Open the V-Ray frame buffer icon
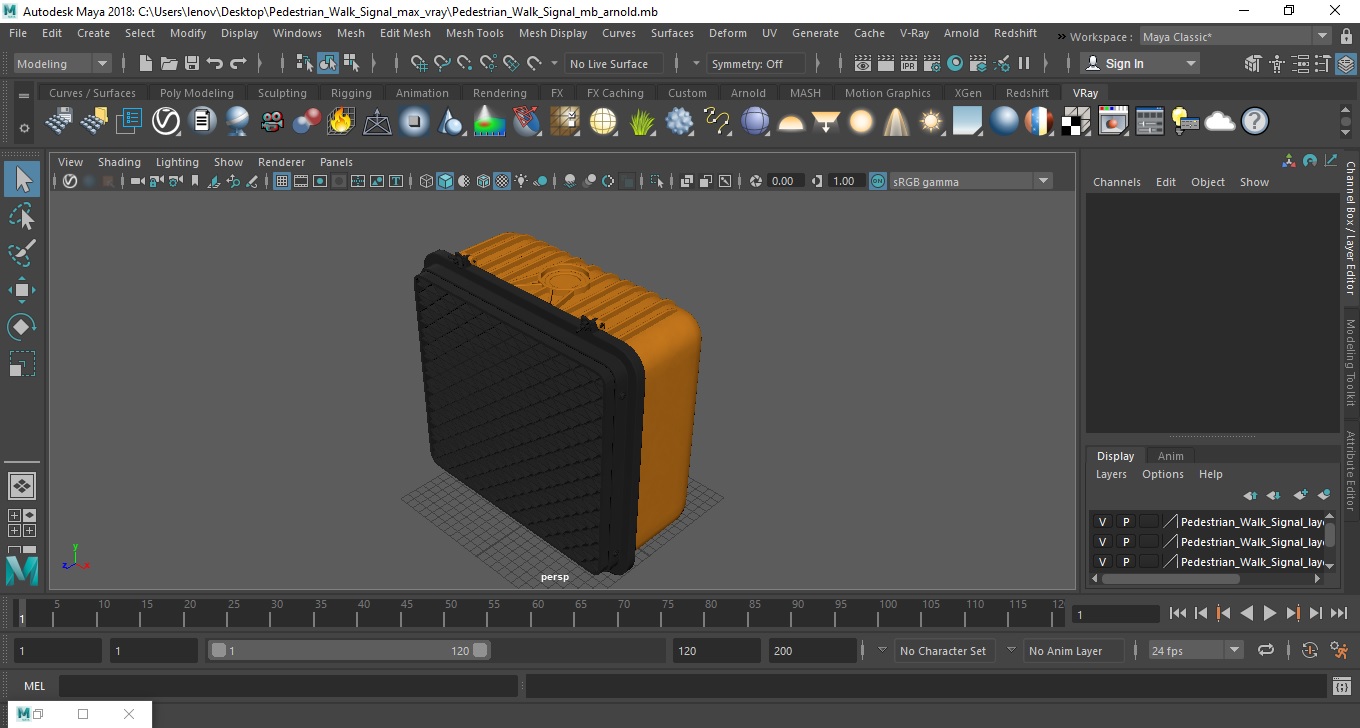This screenshot has height=728, width=1360. (x=1113, y=121)
